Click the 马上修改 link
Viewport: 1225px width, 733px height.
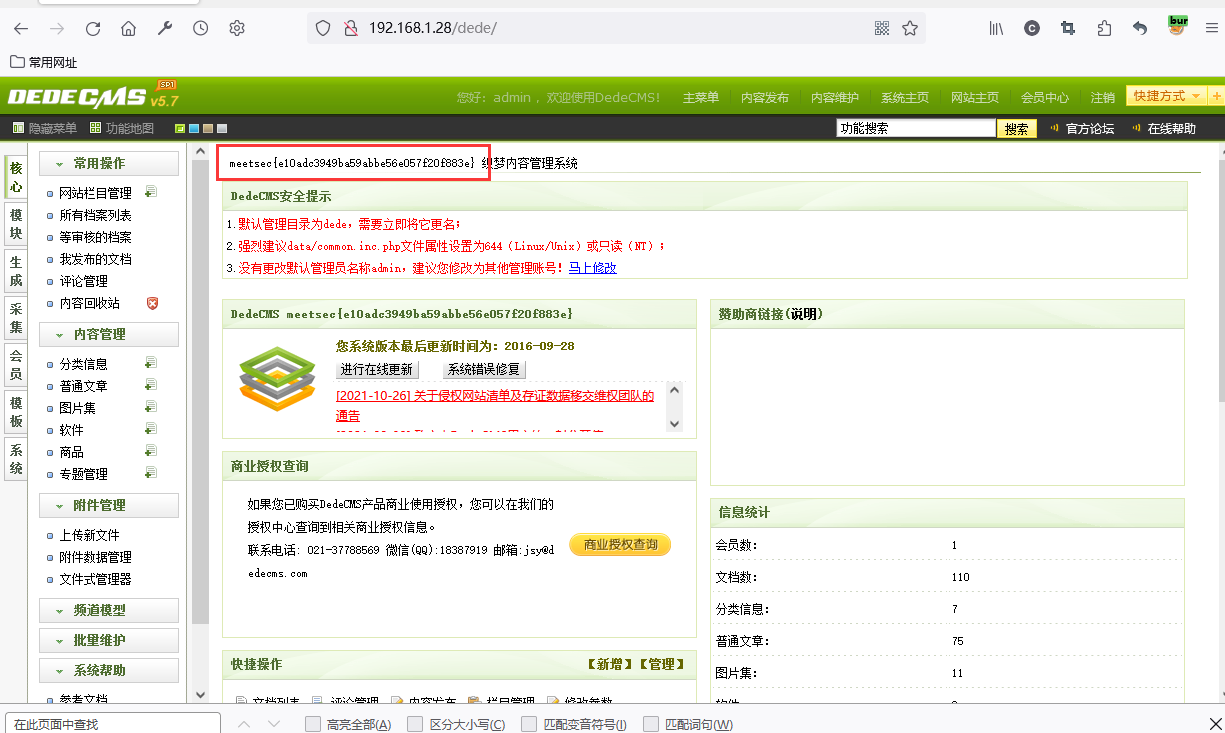click(593, 268)
